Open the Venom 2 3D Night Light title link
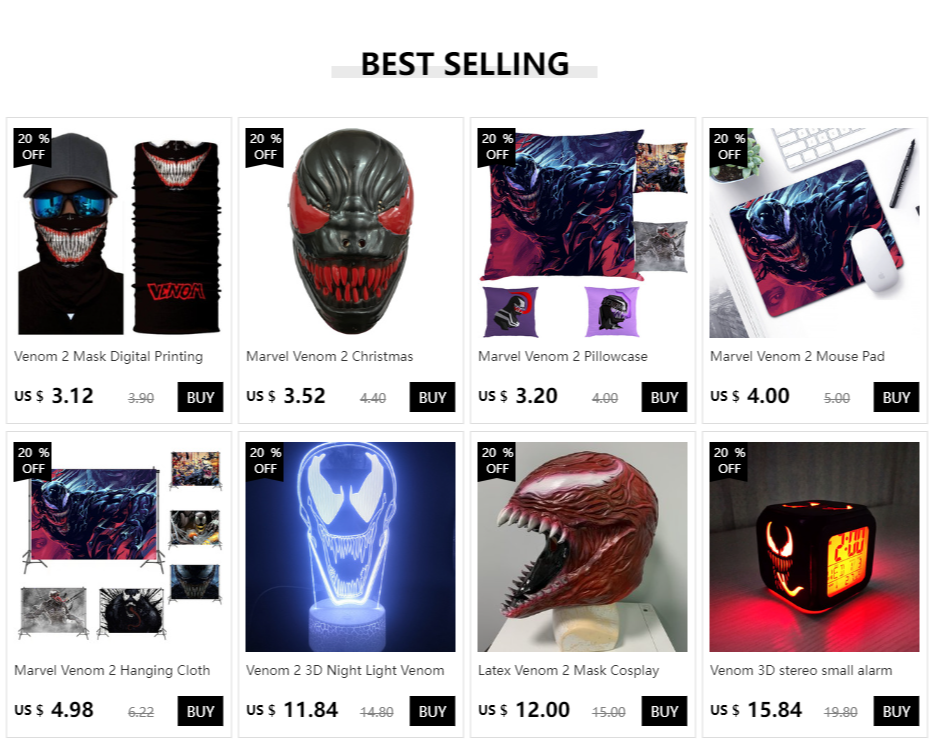This screenshot has height=749, width=932. point(345,671)
